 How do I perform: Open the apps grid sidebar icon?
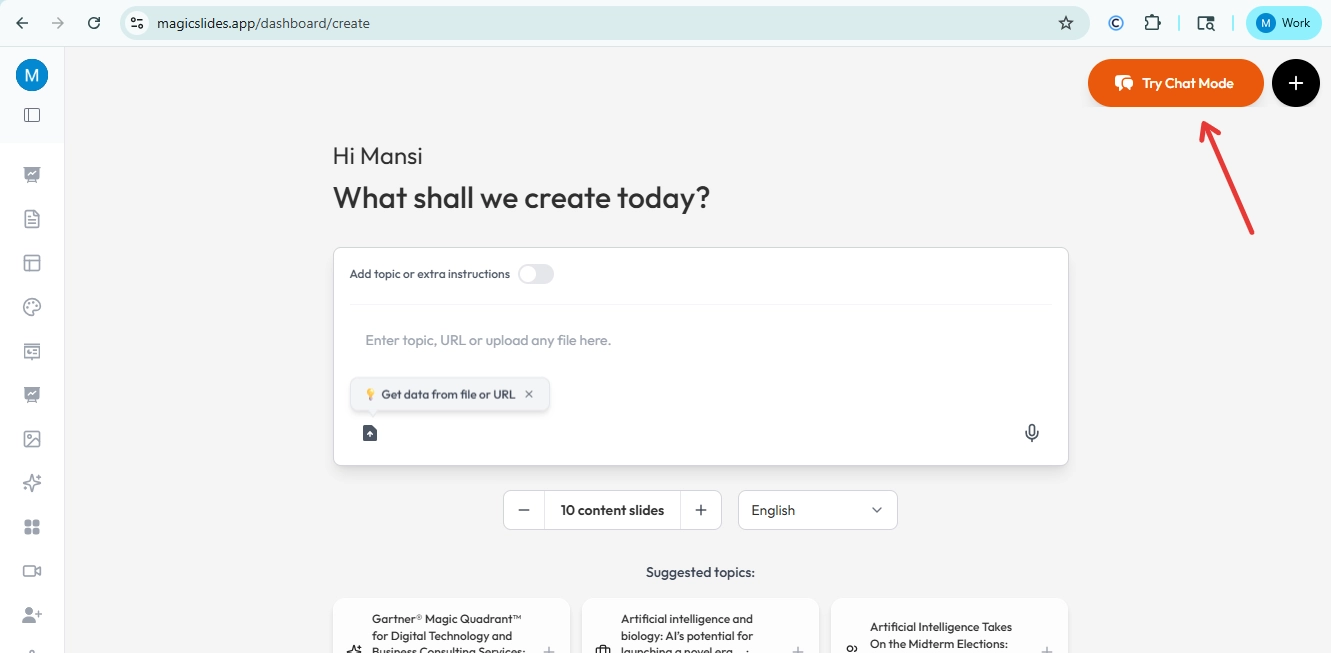point(32,527)
